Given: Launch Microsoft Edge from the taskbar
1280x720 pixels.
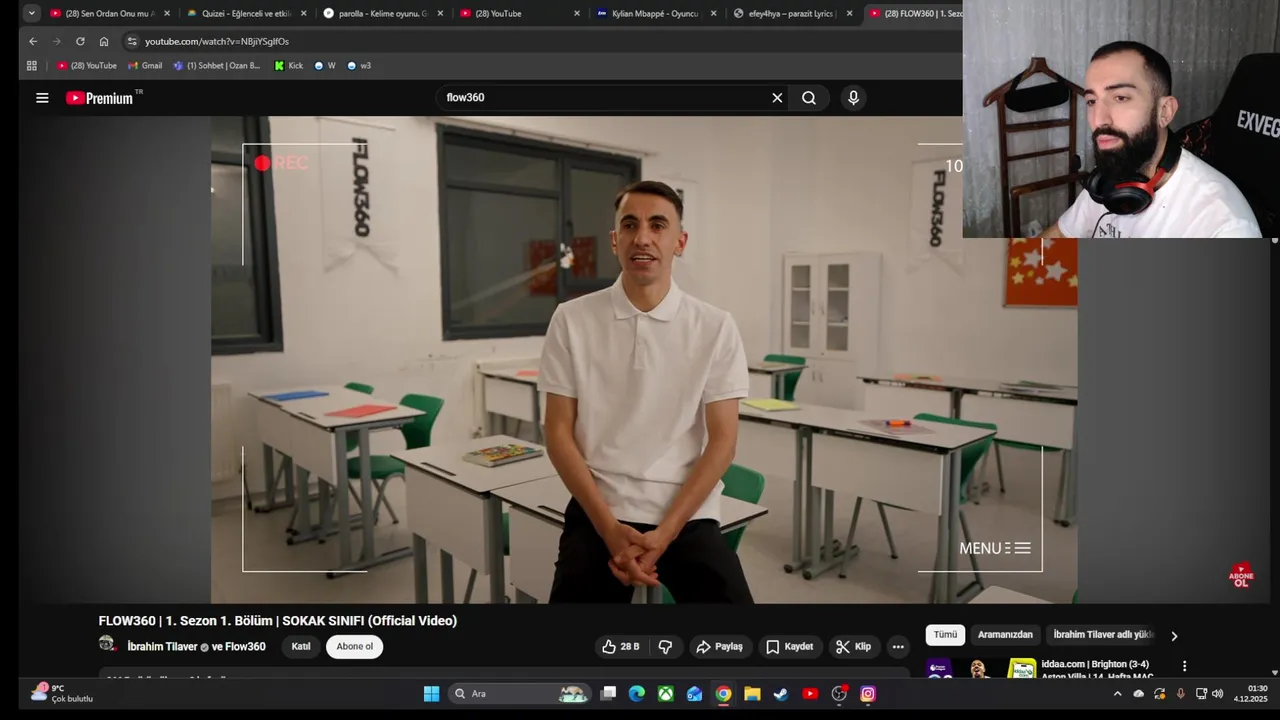Looking at the screenshot, I should [637, 694].
